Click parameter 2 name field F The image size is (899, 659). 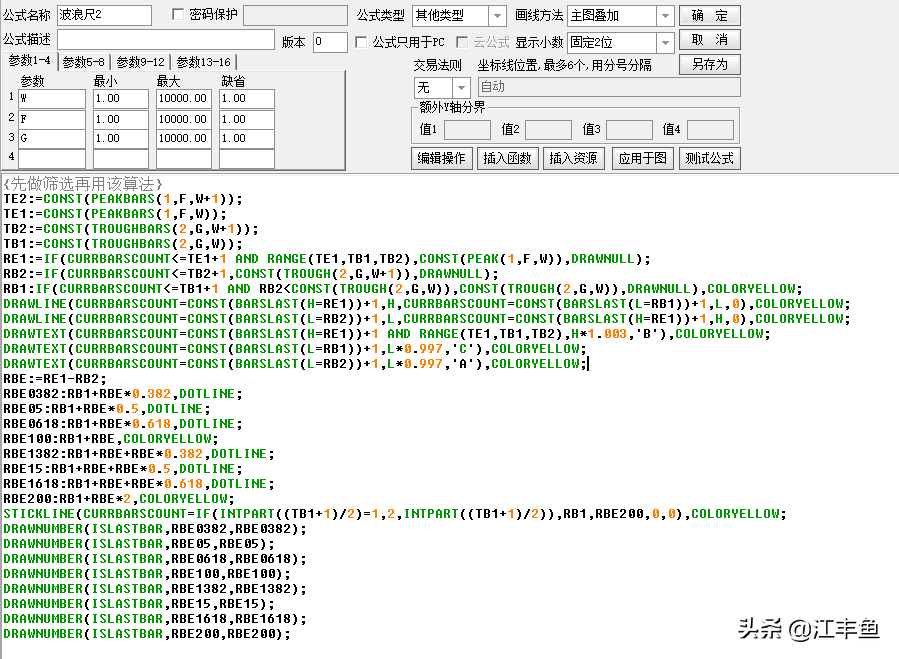click(x=52, y=119)
